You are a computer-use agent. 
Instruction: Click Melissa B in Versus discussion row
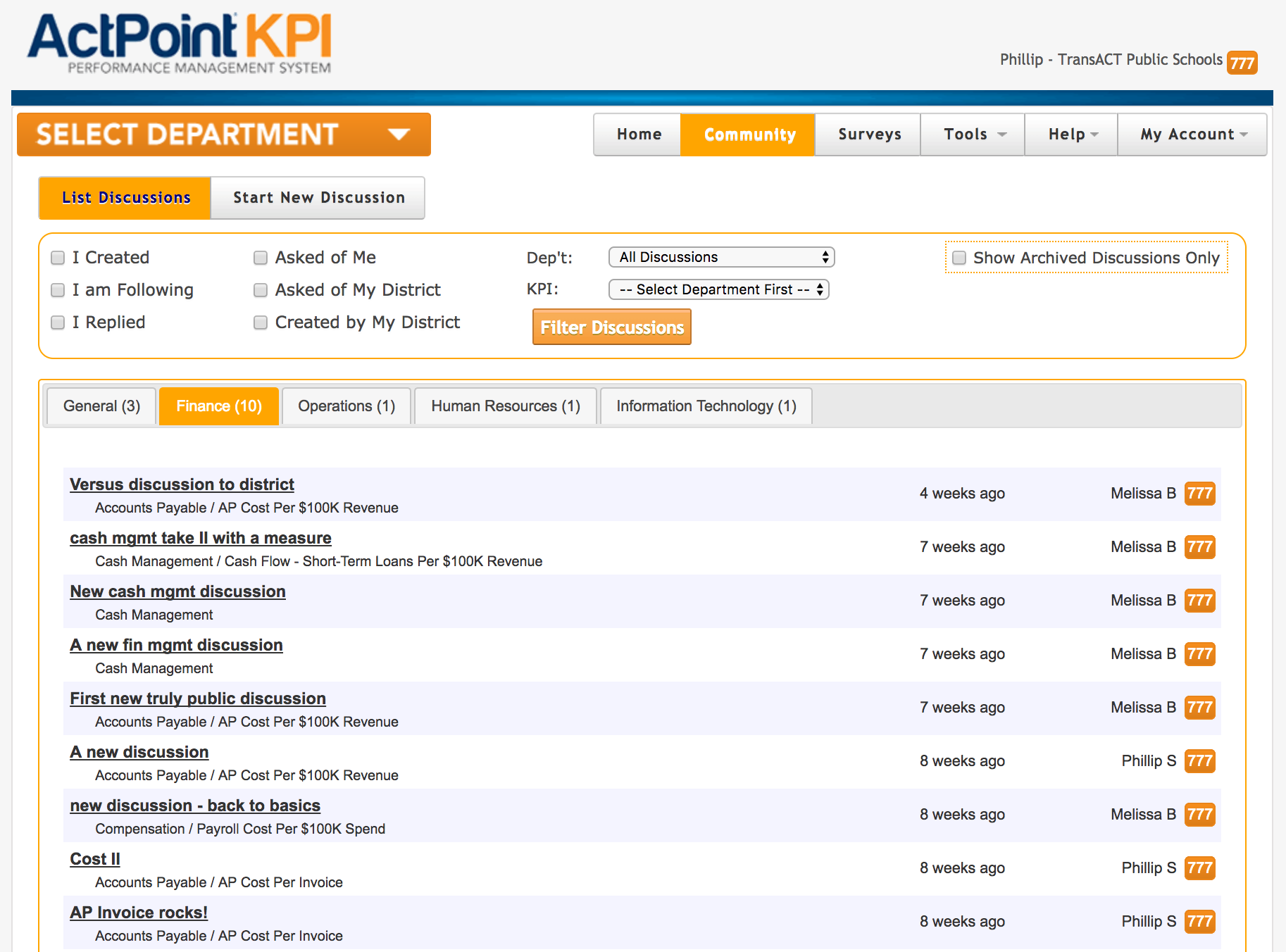1144,493
